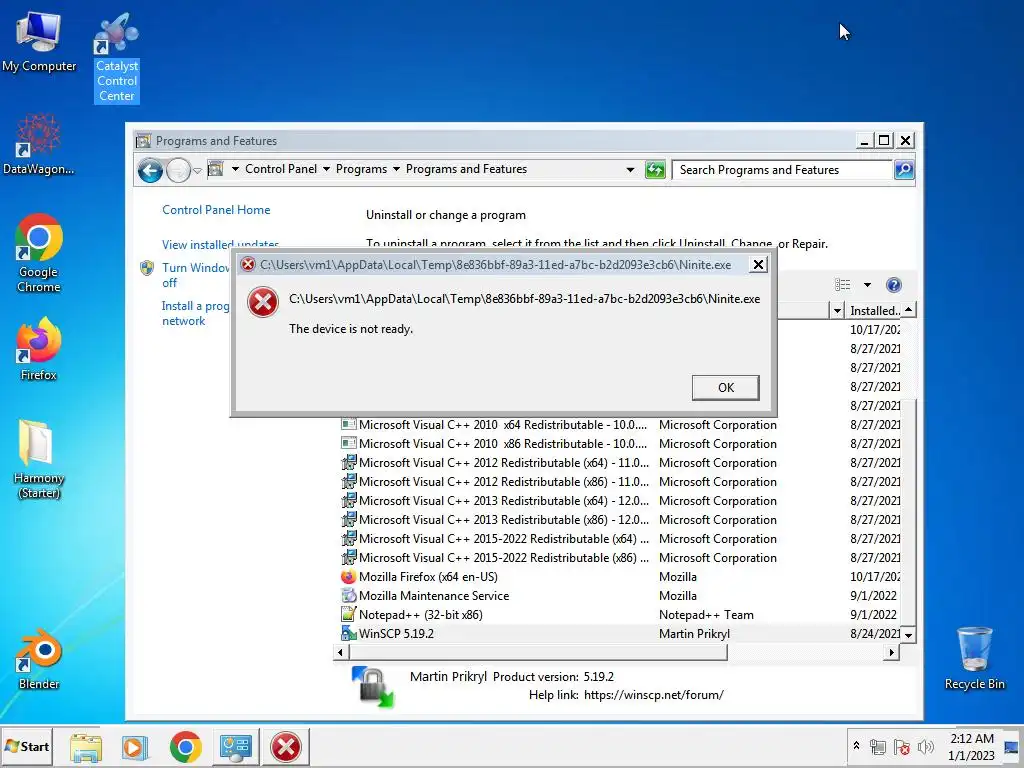
Task: Open Harmony (Starter) folder on desktop
Action: 39,460
